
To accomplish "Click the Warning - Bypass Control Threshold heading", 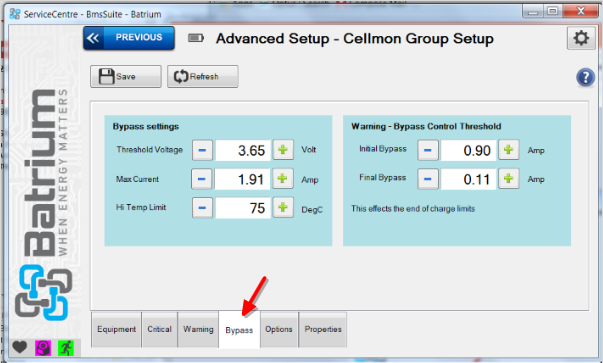I will 426,127.
